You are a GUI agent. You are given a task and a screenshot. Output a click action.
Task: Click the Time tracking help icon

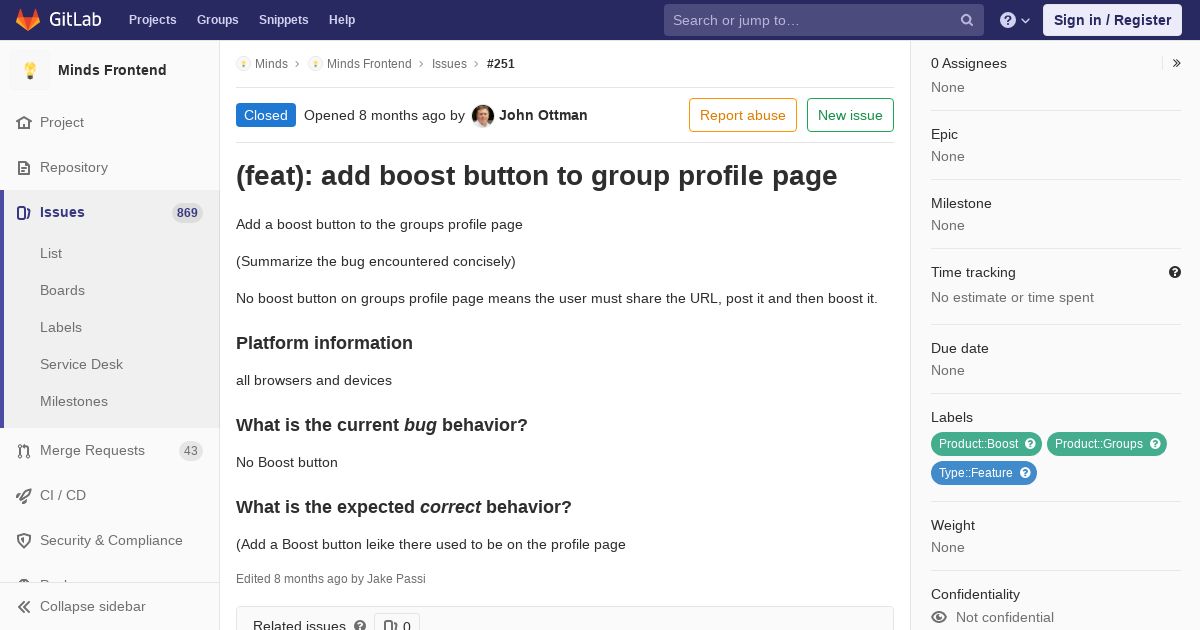tap(1175, 272)
